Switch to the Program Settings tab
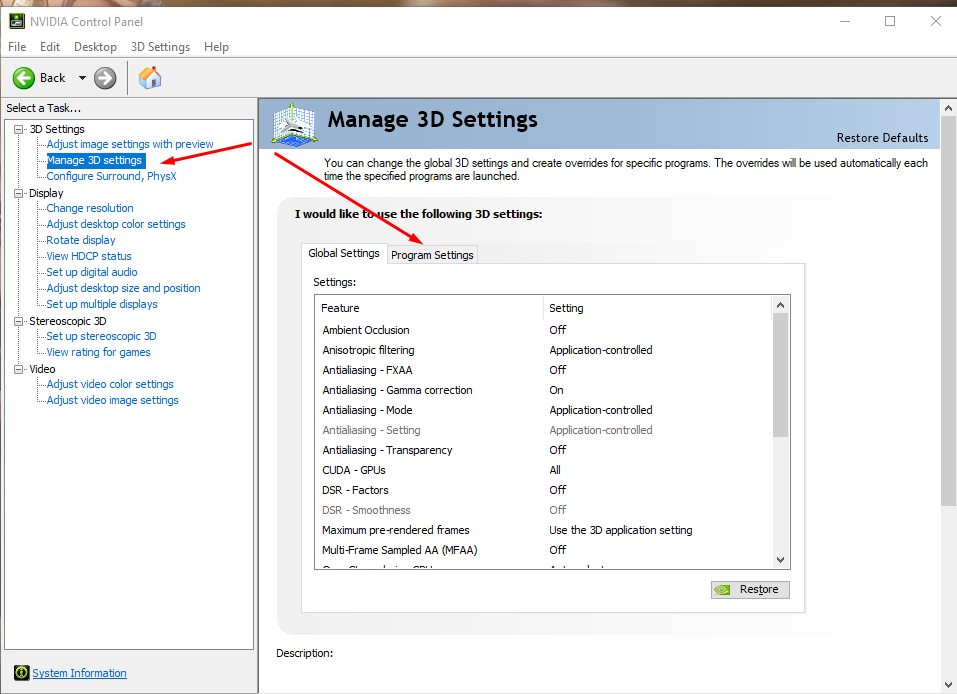957x694 pixels. click(x=432, y=255)
